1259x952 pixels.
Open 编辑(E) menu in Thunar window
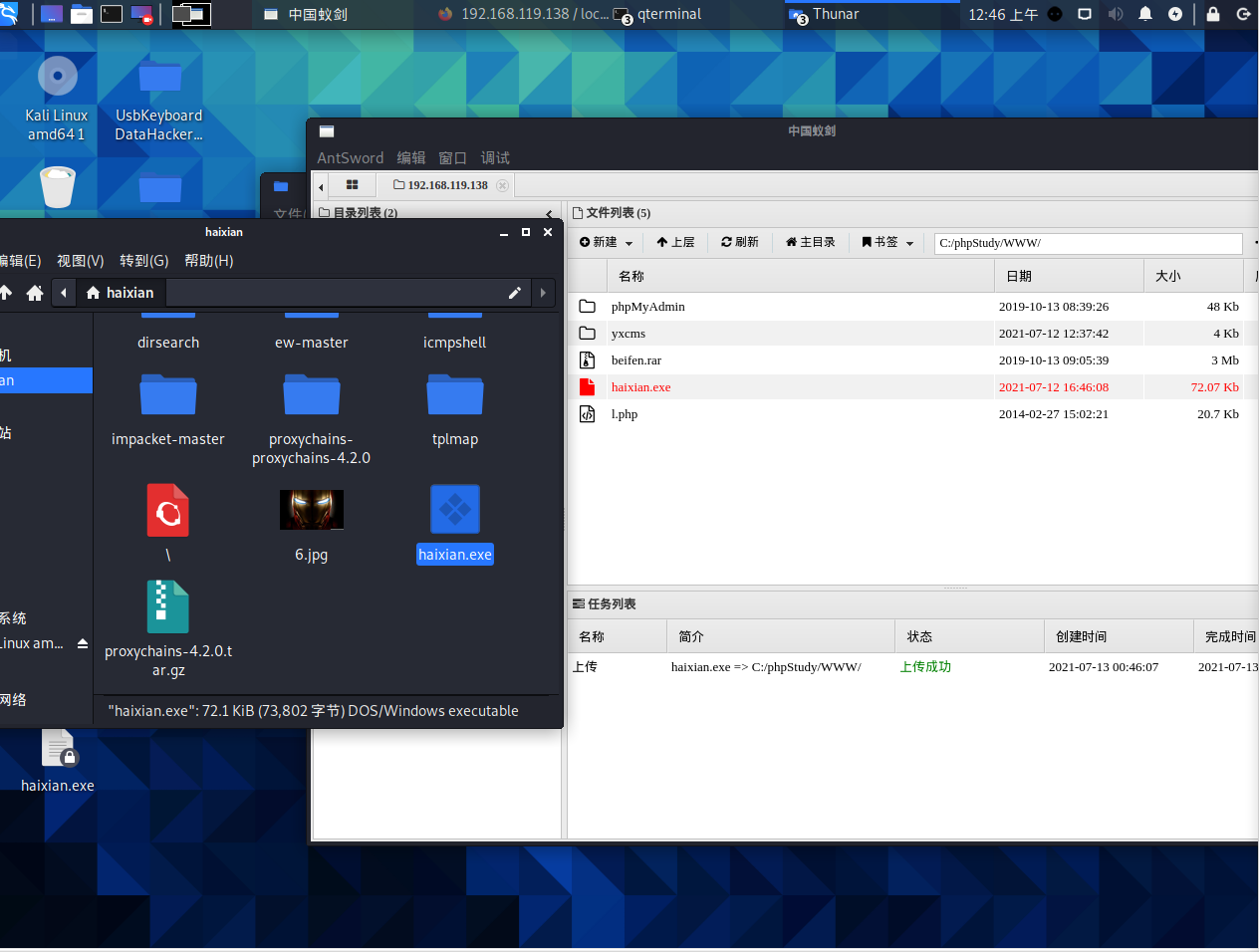tap(20, 261)
